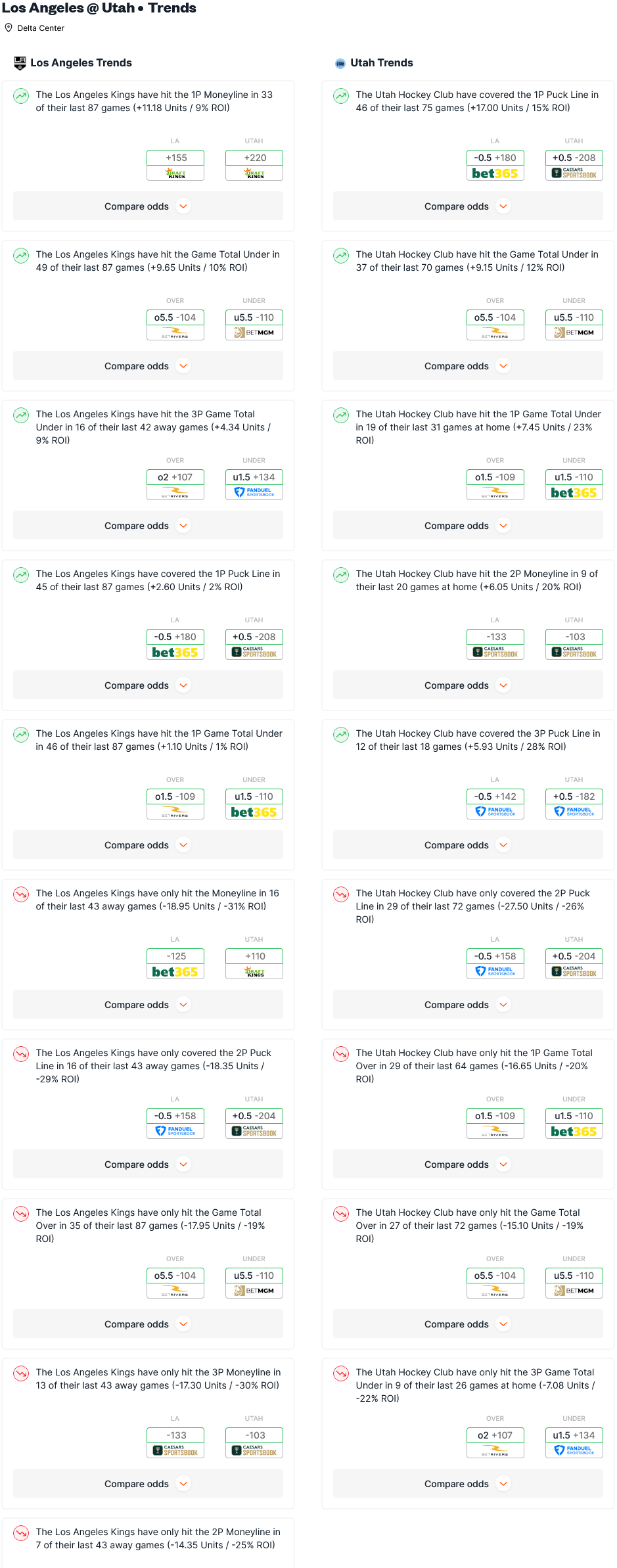Image resolution: width=617 pixels, height=1568 pixels.
Task: Click red downtrend icon for Kings 2P Moneyline
Action: coord(22,1533)
